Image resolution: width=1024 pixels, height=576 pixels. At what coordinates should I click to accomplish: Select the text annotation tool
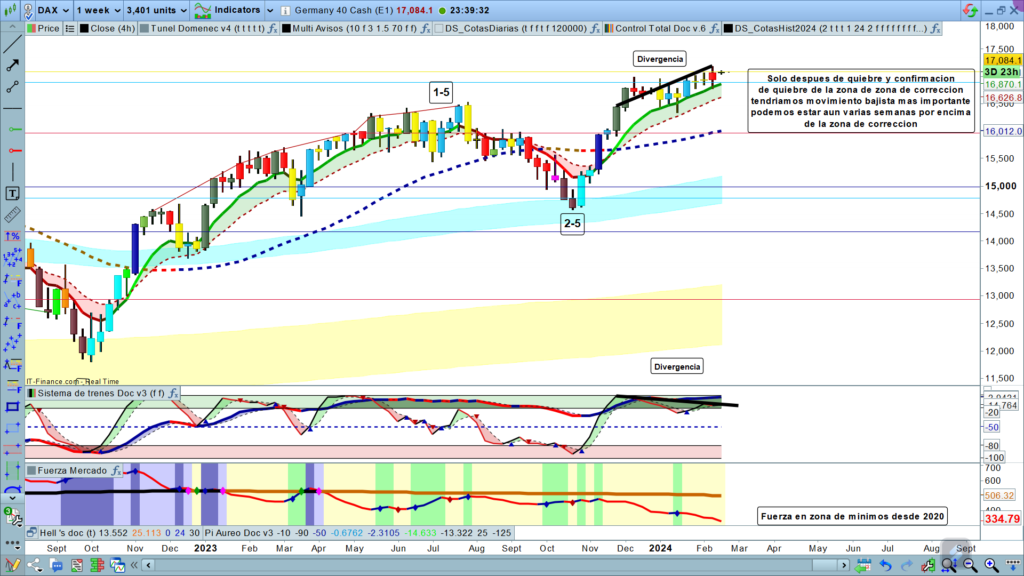click(x=13, y=193)
